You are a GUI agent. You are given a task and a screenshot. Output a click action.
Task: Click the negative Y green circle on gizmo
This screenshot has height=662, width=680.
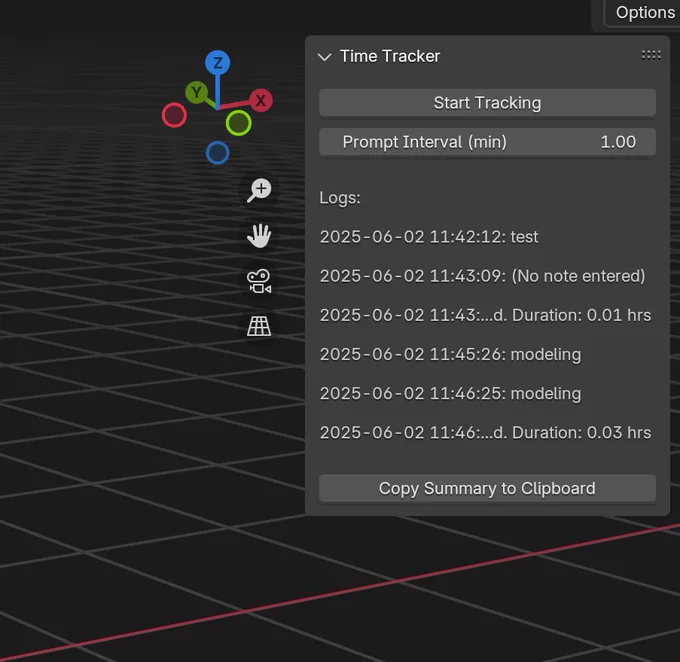239,123
